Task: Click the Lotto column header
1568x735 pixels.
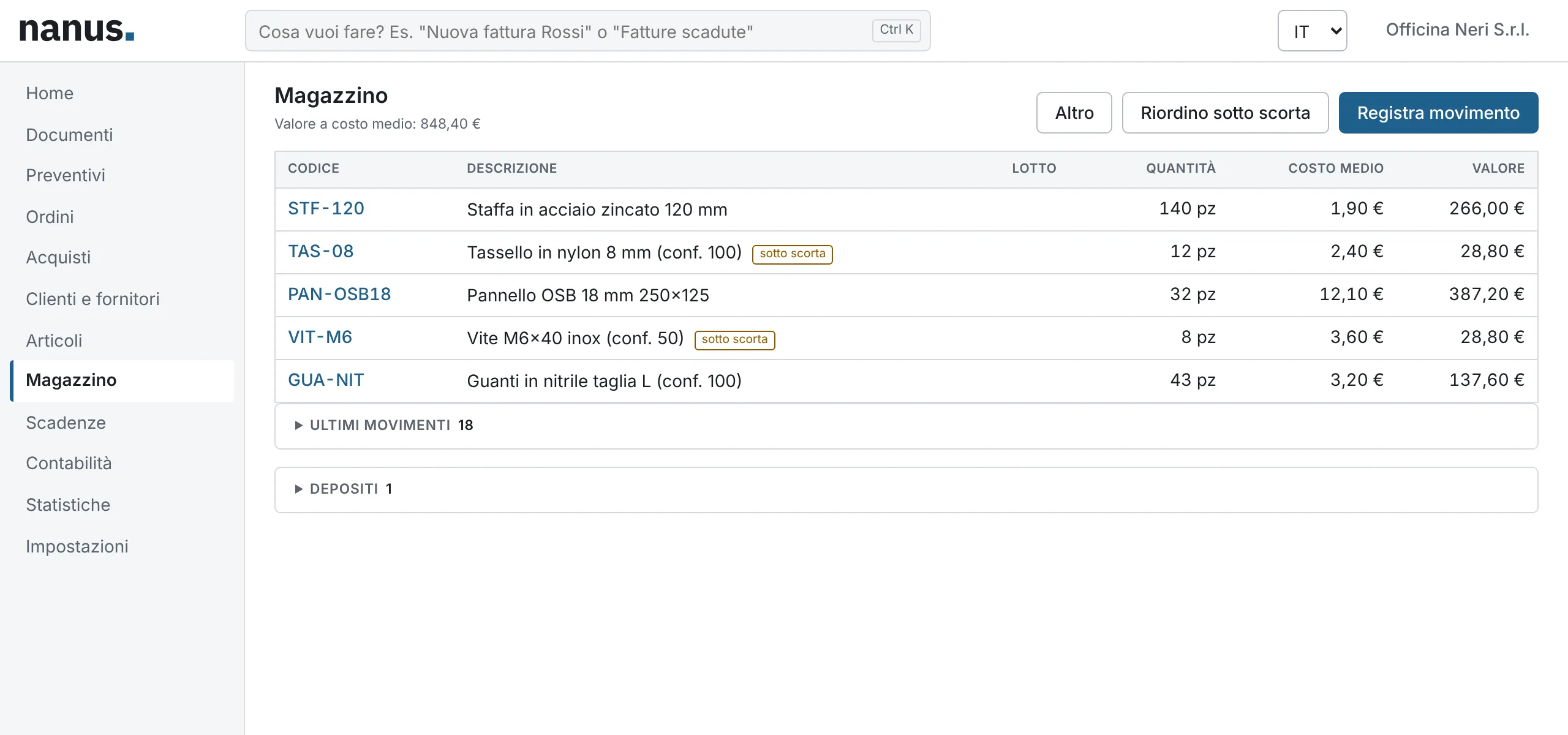Action: (1034, 168)
